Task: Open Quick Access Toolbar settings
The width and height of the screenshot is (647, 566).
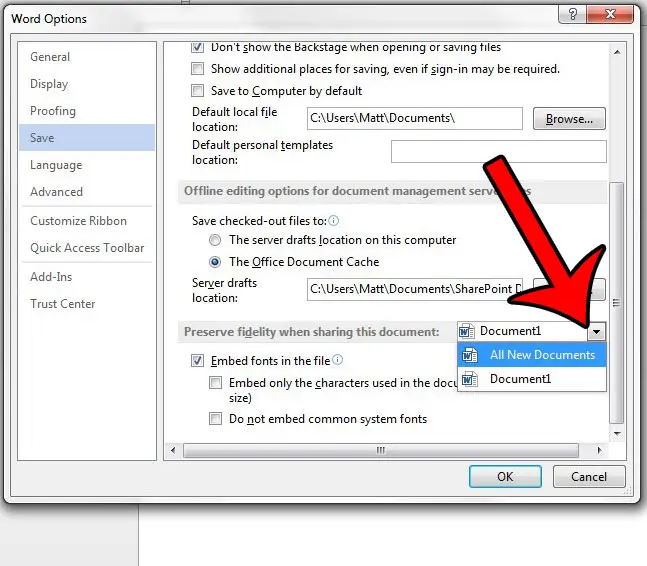Action: coord(87,248)
